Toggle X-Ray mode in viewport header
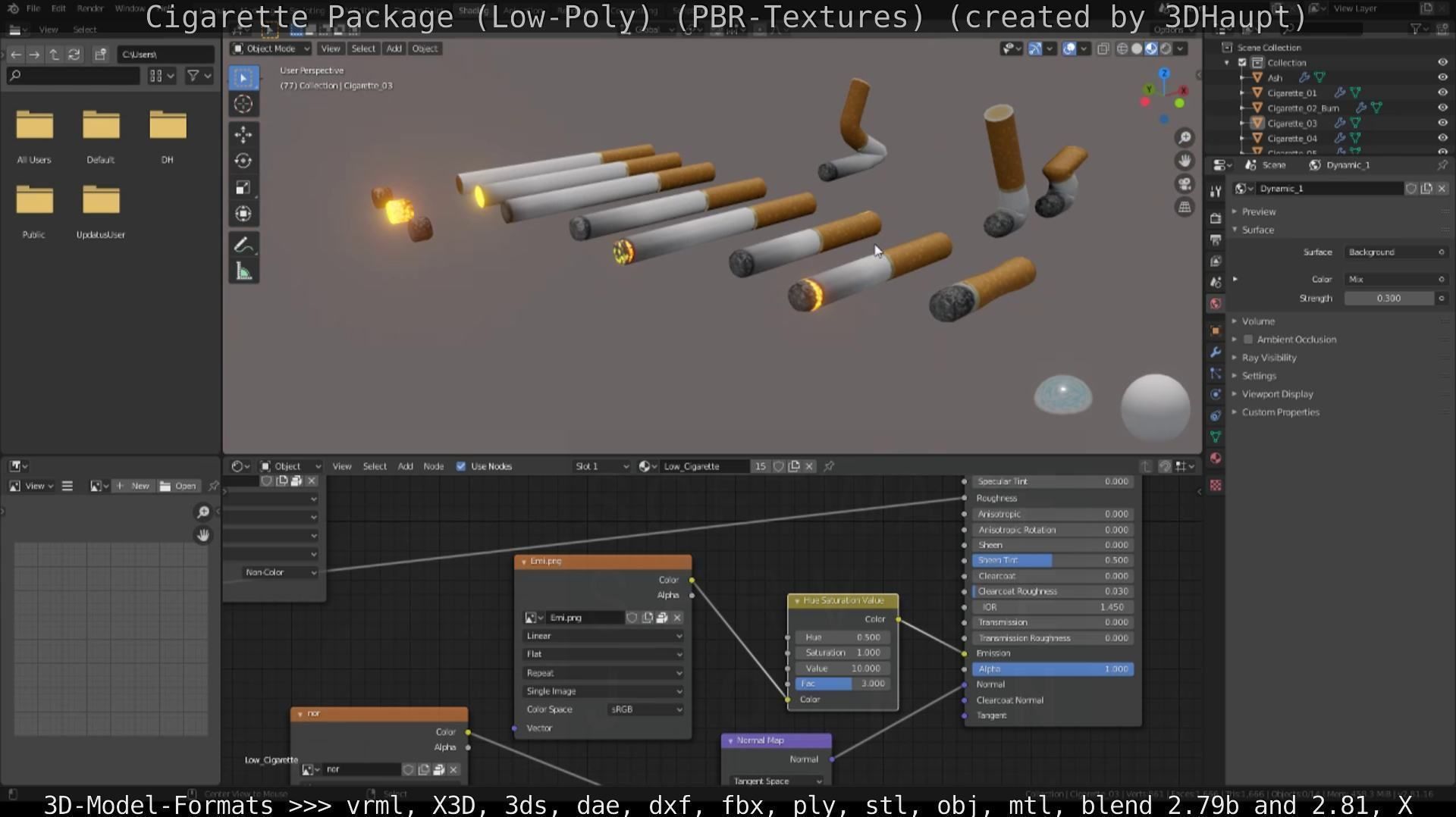The width and height of the screenshot is (1456, 817). pyautogui.click(x=1103, y=49)
